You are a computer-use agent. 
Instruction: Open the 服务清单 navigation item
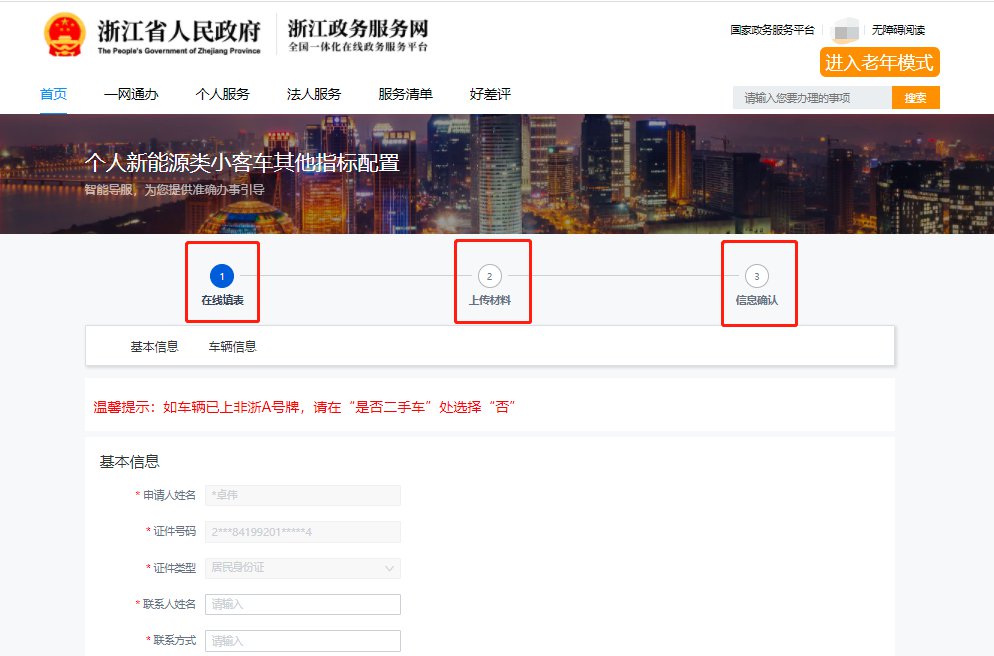[405, 95]
